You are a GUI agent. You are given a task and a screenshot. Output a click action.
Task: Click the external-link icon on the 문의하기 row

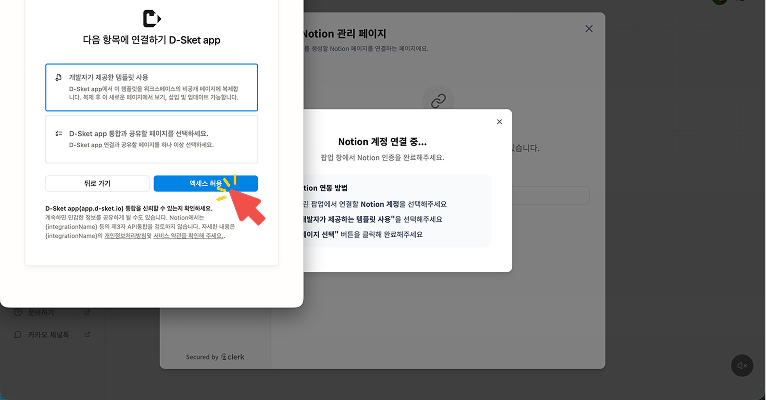(87, 313)
